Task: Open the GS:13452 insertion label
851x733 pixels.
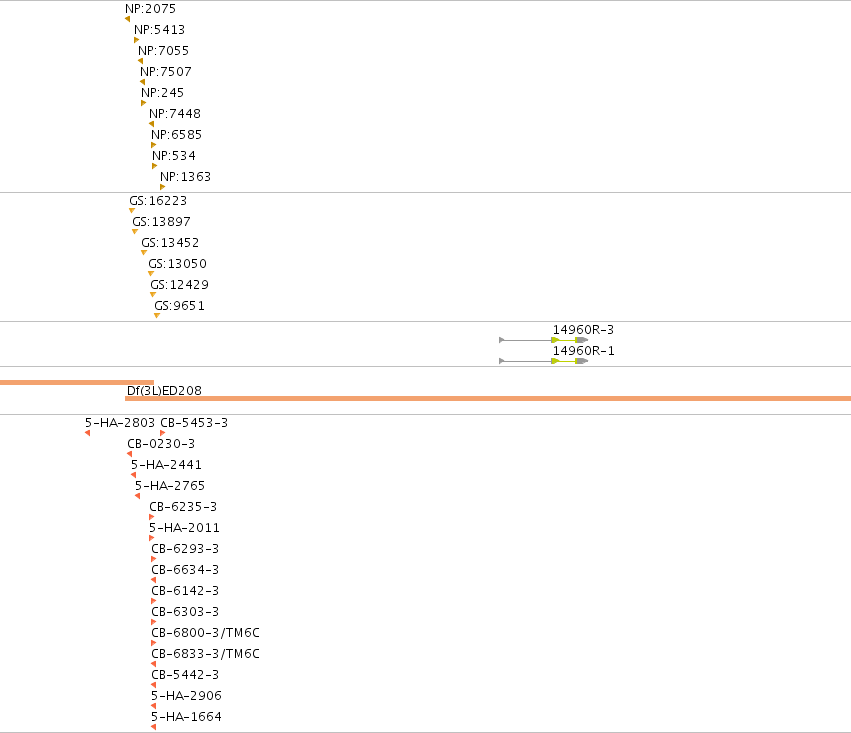Action: [x=170, y=243]
